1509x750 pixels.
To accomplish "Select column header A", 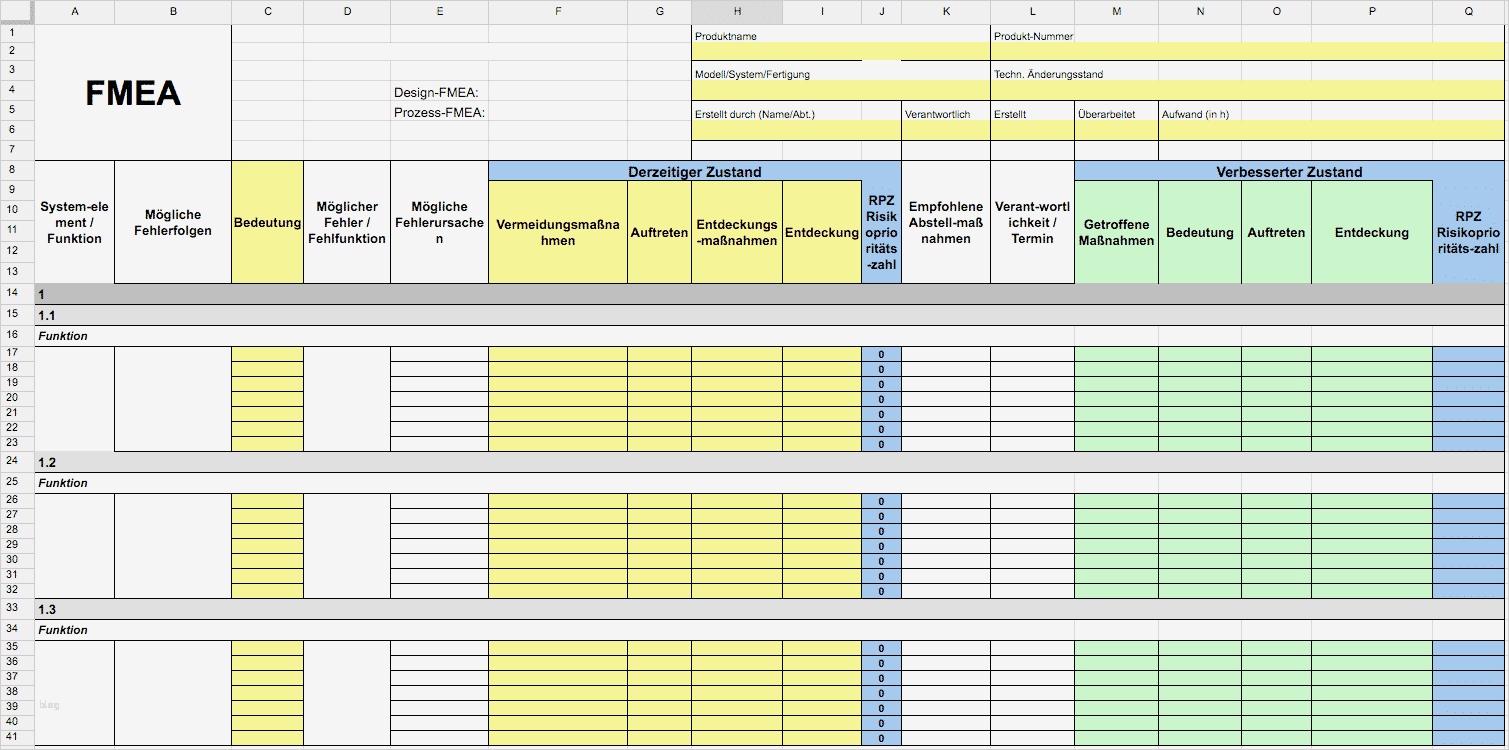I will 74,12.
